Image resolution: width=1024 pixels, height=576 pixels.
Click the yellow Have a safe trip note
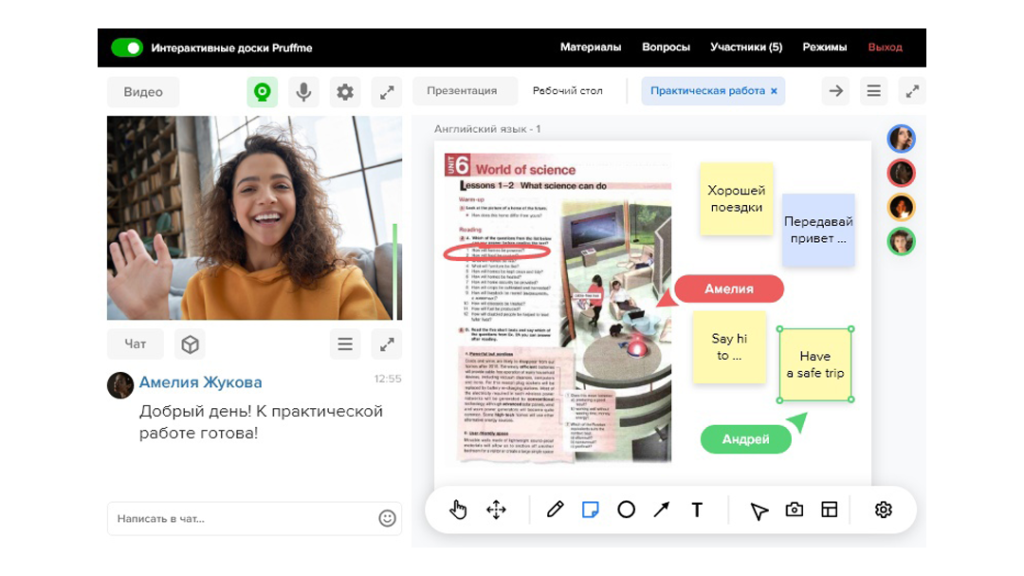(815, 365)
